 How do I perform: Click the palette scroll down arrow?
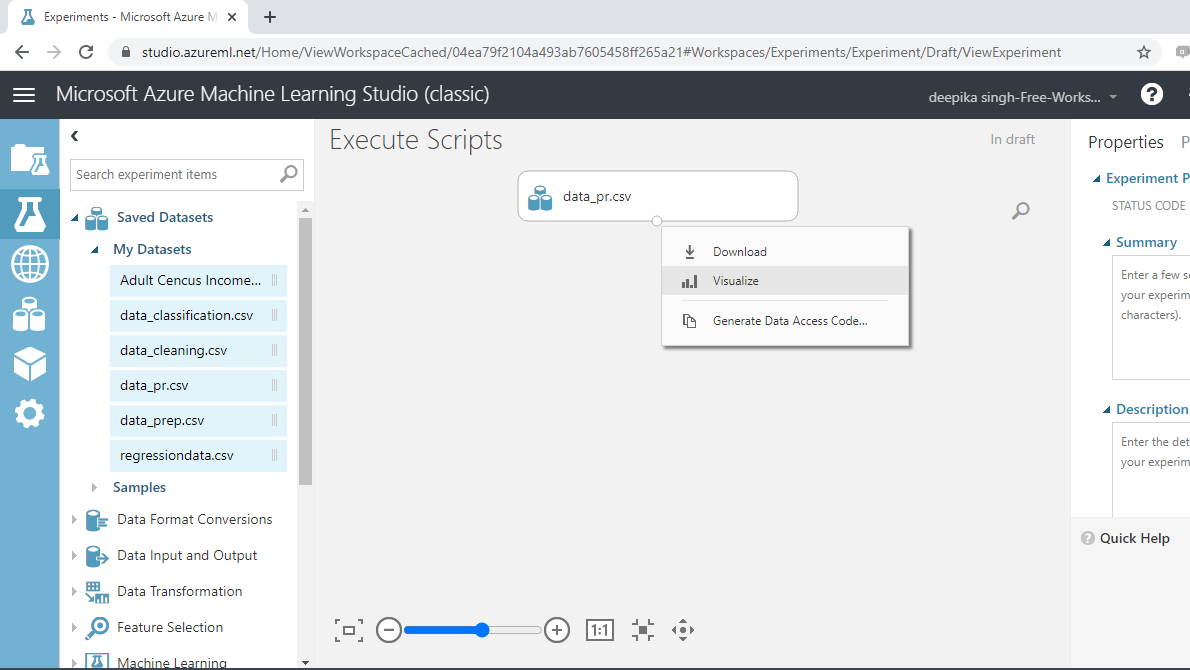(x=305, y=662)
